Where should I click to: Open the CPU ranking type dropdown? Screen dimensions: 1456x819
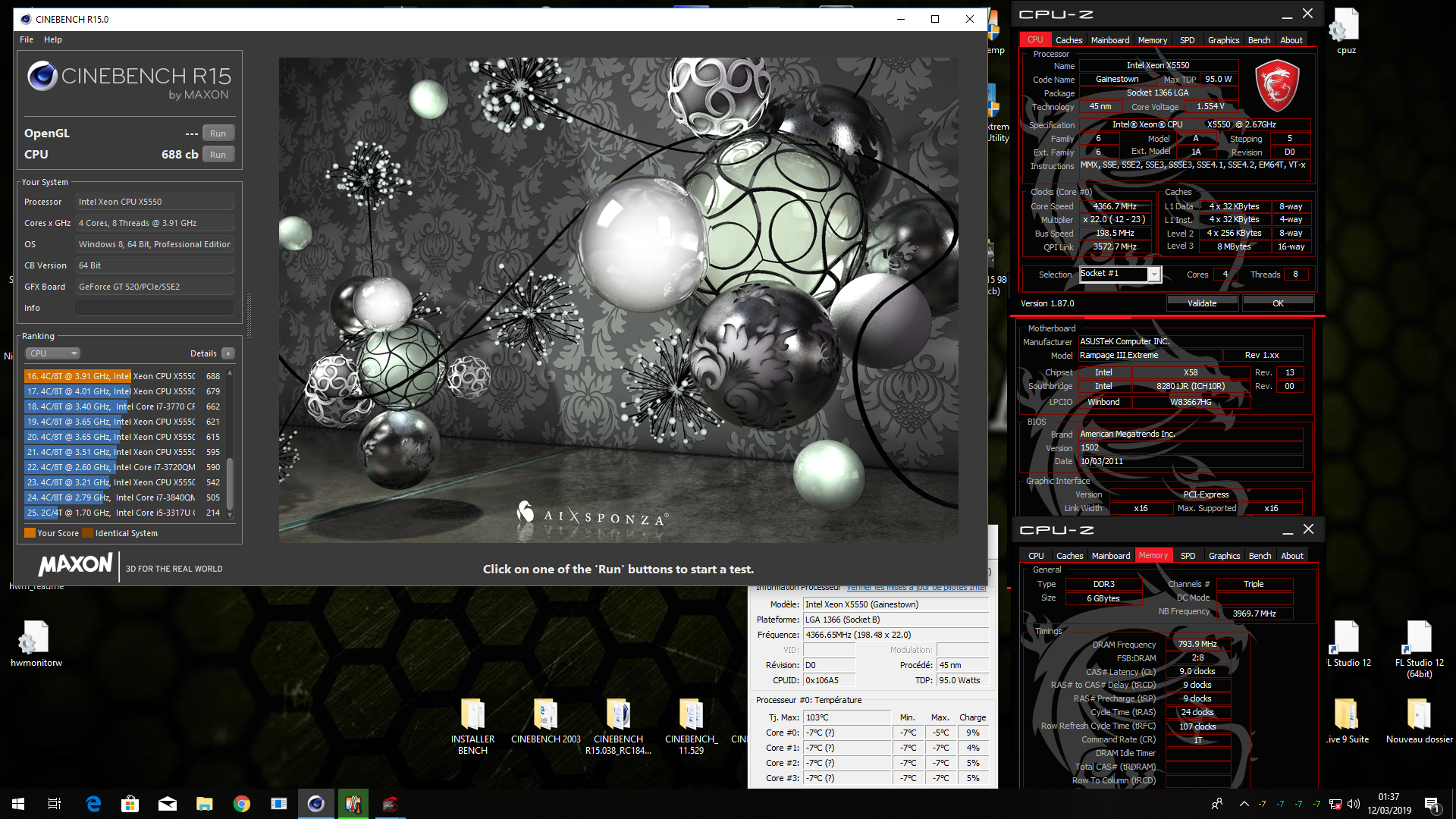[x=53, y=353]
